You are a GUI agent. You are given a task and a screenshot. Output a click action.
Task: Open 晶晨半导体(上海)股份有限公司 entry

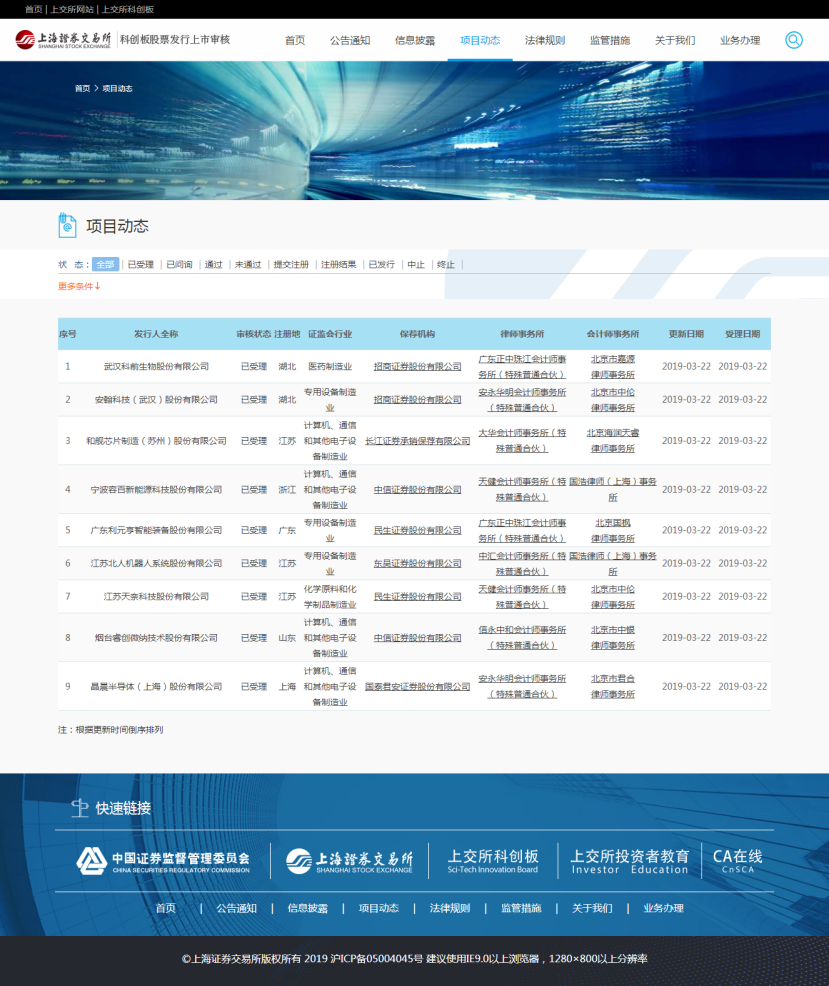point(156,687)
